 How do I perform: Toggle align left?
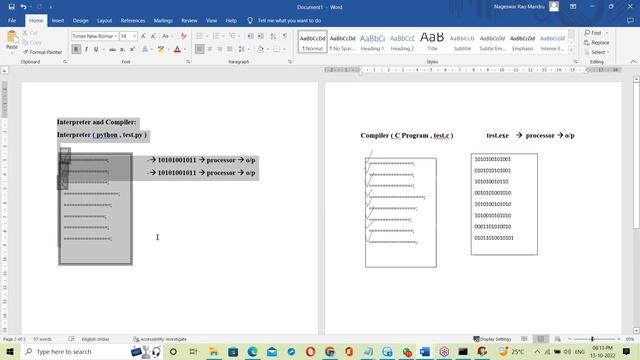199,49
